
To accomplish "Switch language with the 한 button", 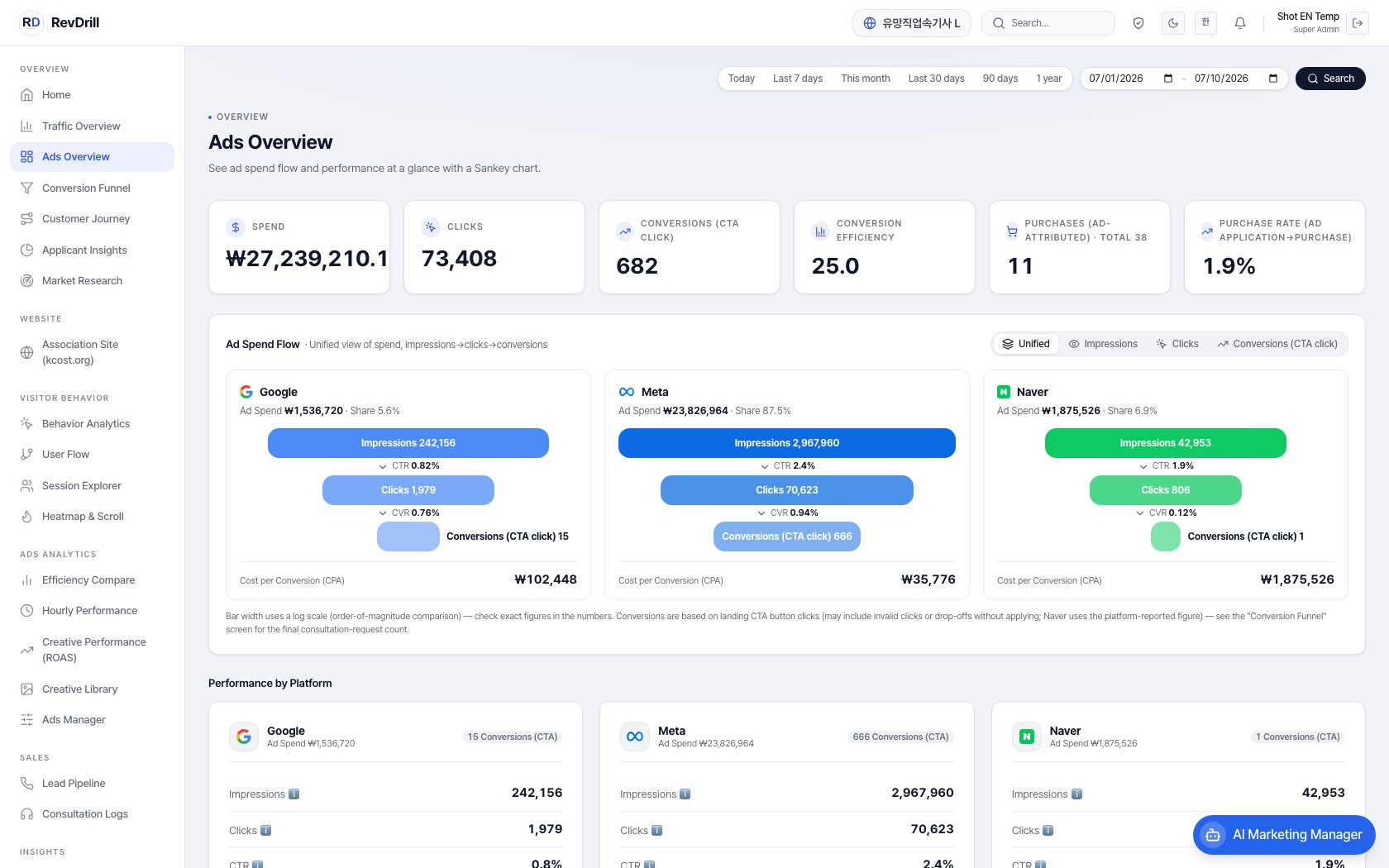I will (1205, 22).
